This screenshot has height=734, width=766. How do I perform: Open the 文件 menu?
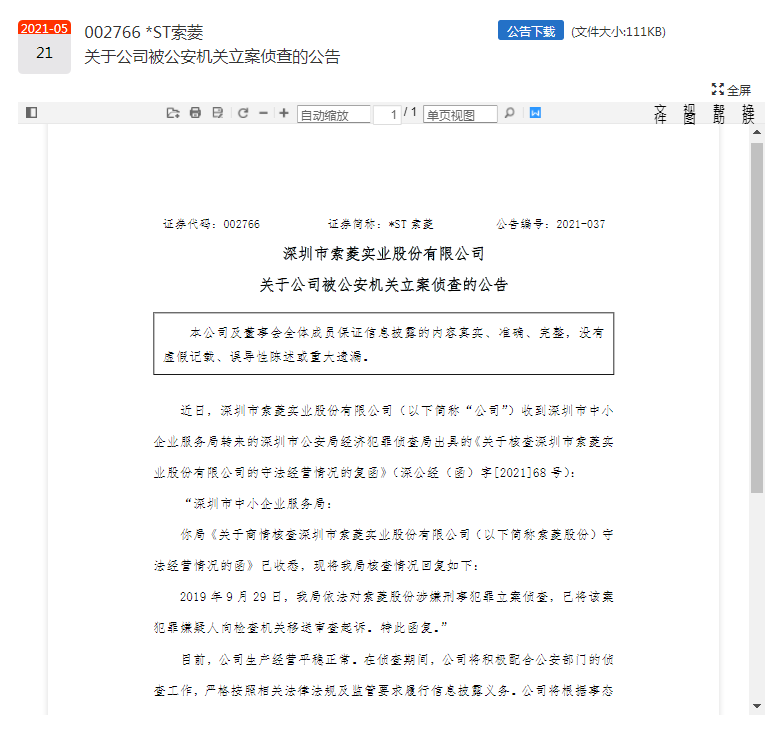(660, 114)
